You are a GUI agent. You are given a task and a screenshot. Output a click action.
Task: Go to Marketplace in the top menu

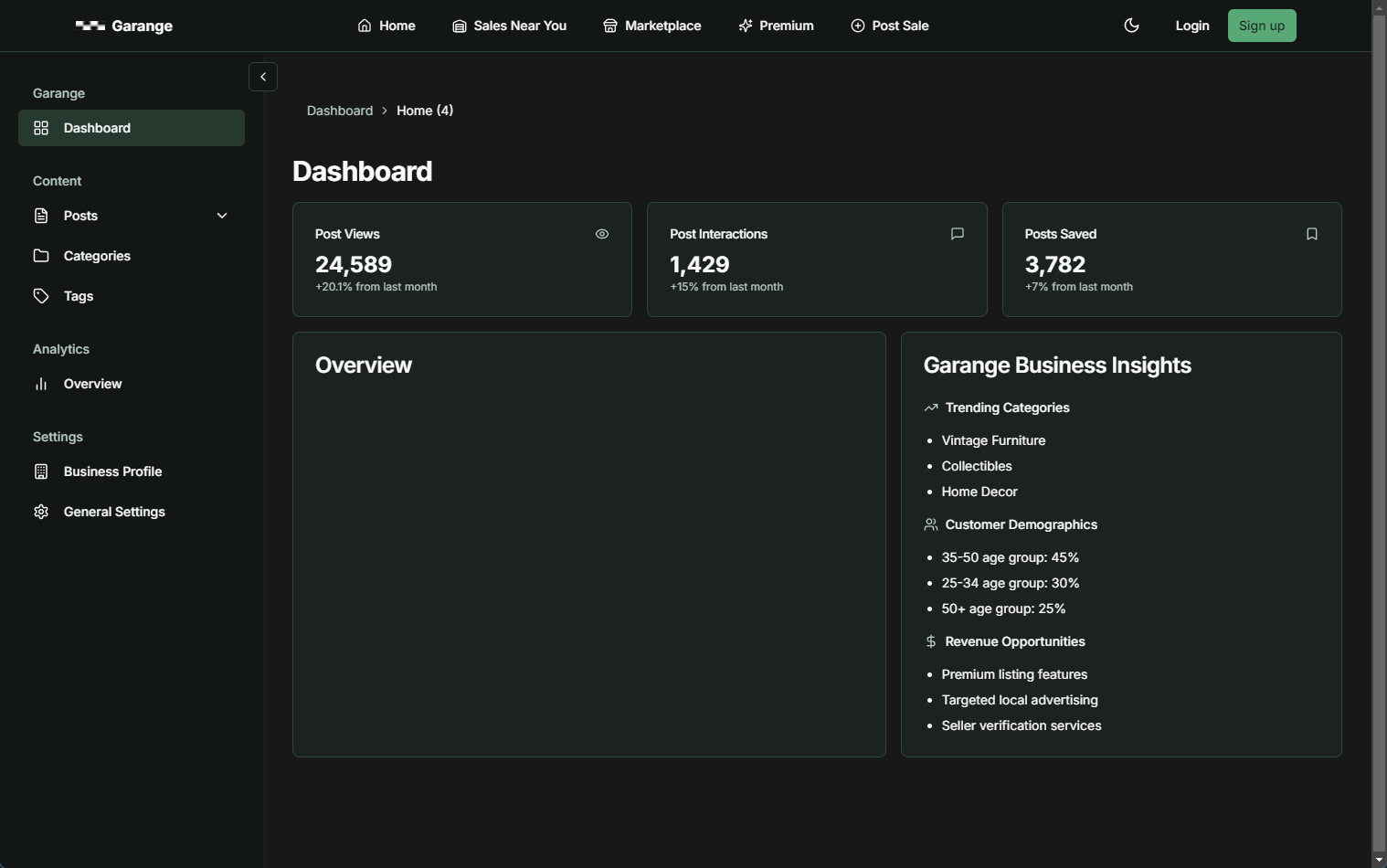pyautogui.click(x=652, y=26)
